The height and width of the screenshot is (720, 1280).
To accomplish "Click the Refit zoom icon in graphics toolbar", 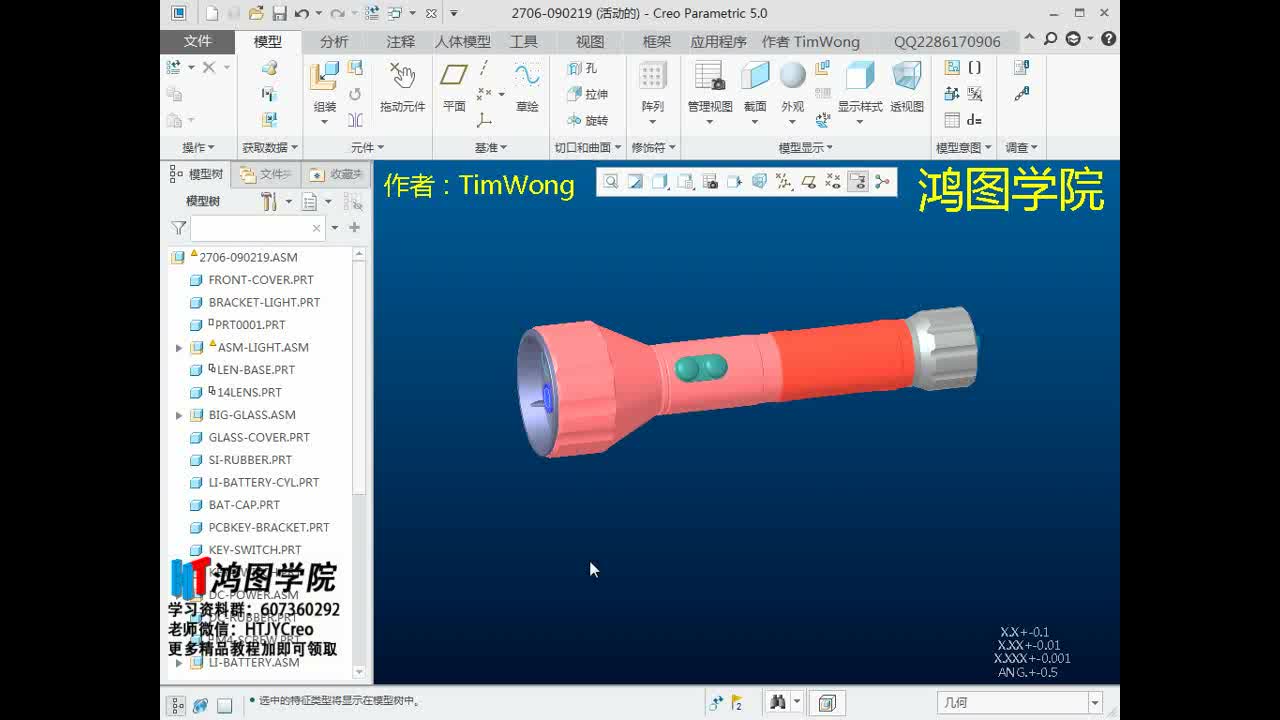I will pyautogui.click(x=610, y=182).
